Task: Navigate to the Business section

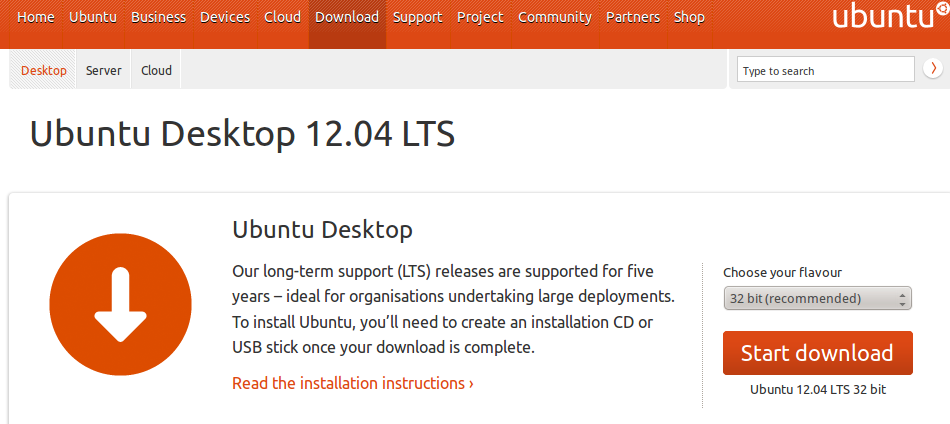Action: click(158, 17)
